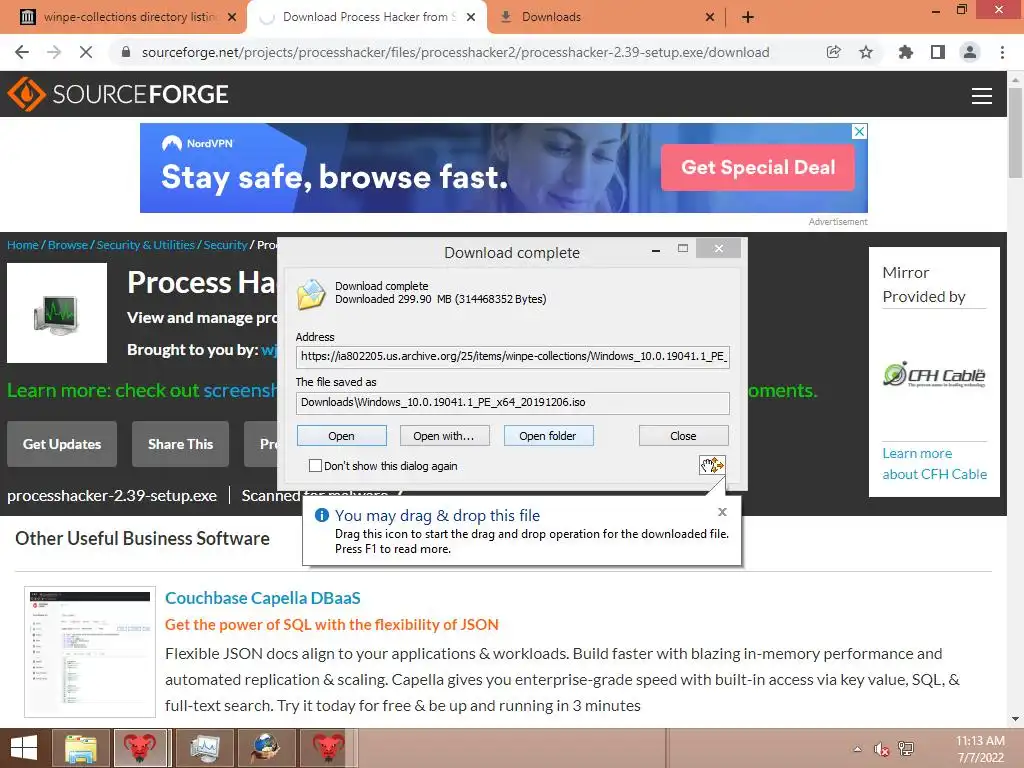Minimize the Download complete dialog
The image size is (1024, 768).
pyautogui.click(x=655, y=249)
